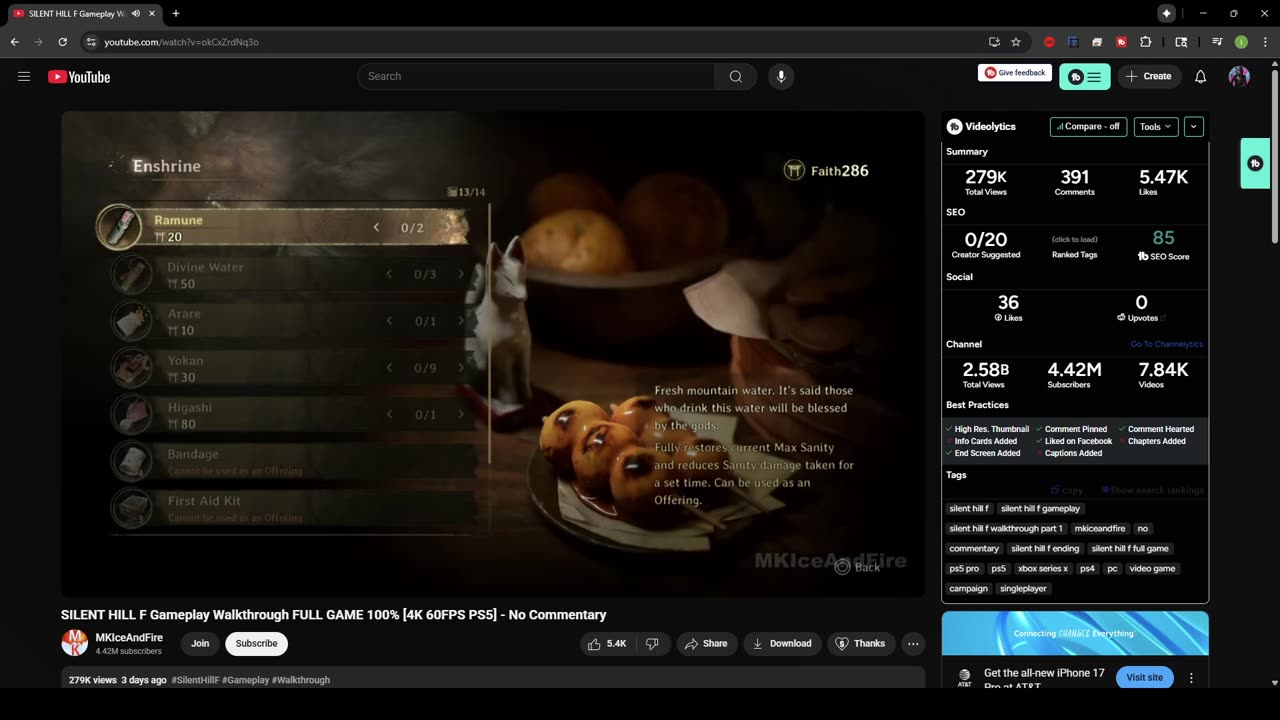Viewport: 1280px width, 720px height.
Task: Open Chrome media controls icon
Action: [1217, 42]
